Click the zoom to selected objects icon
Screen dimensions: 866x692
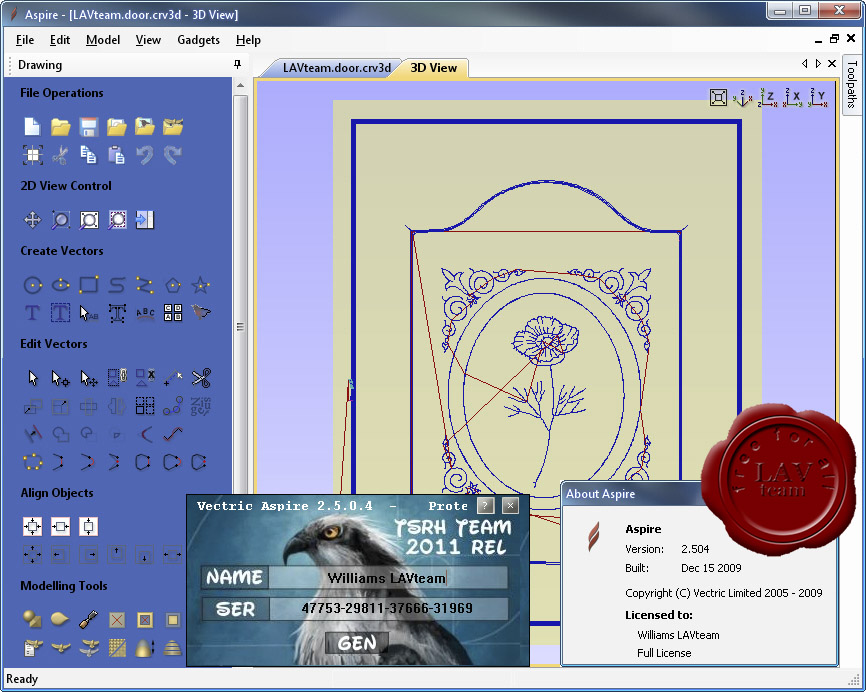117,220
